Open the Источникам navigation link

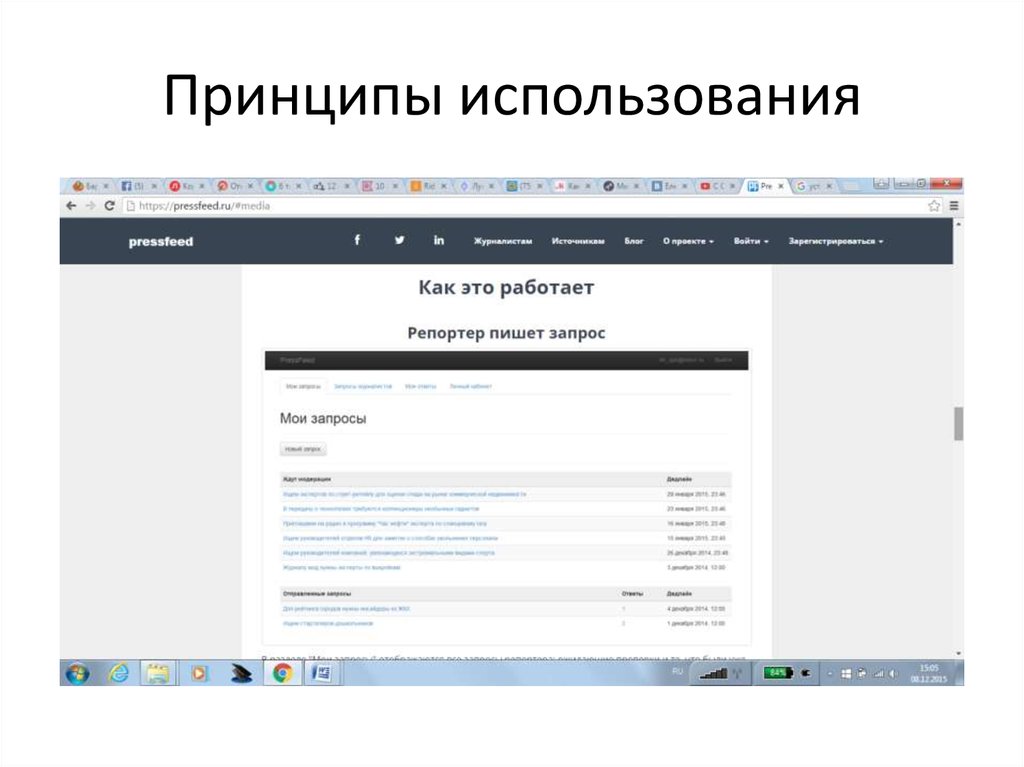tap(578, 240)
